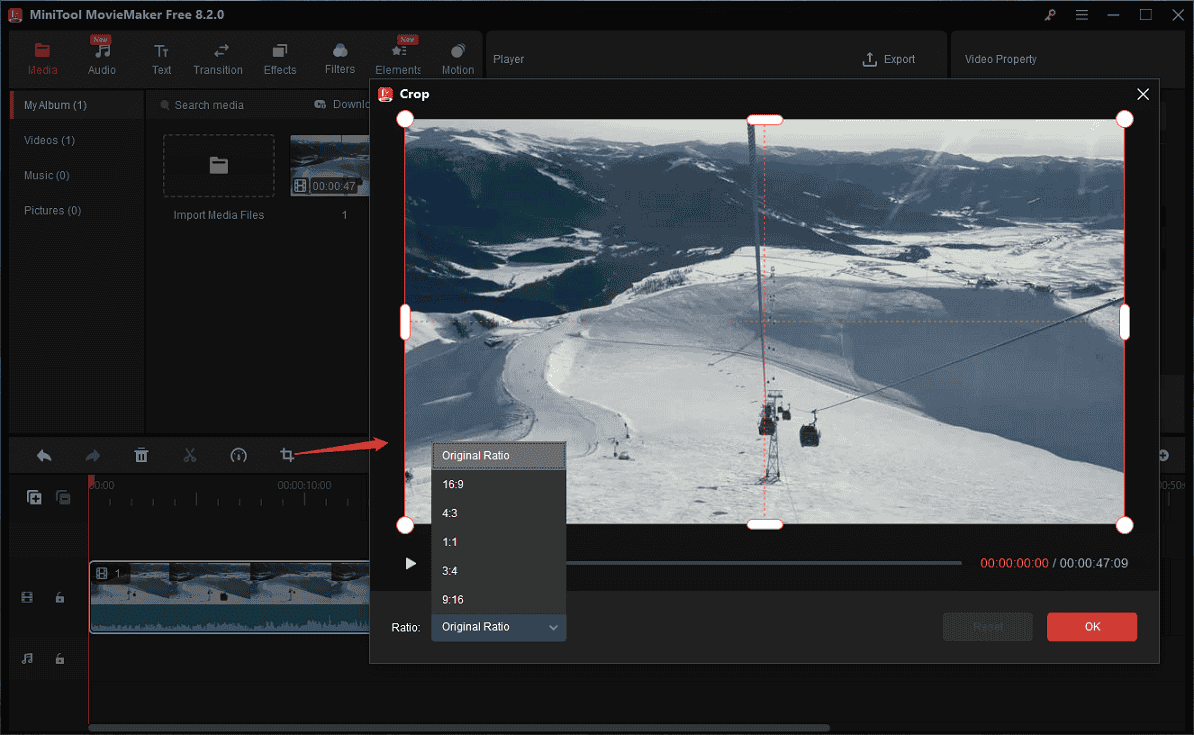1194x735 pixels.
Task: Click the Video Property panel header
Action: click(x=1000, y=59)
